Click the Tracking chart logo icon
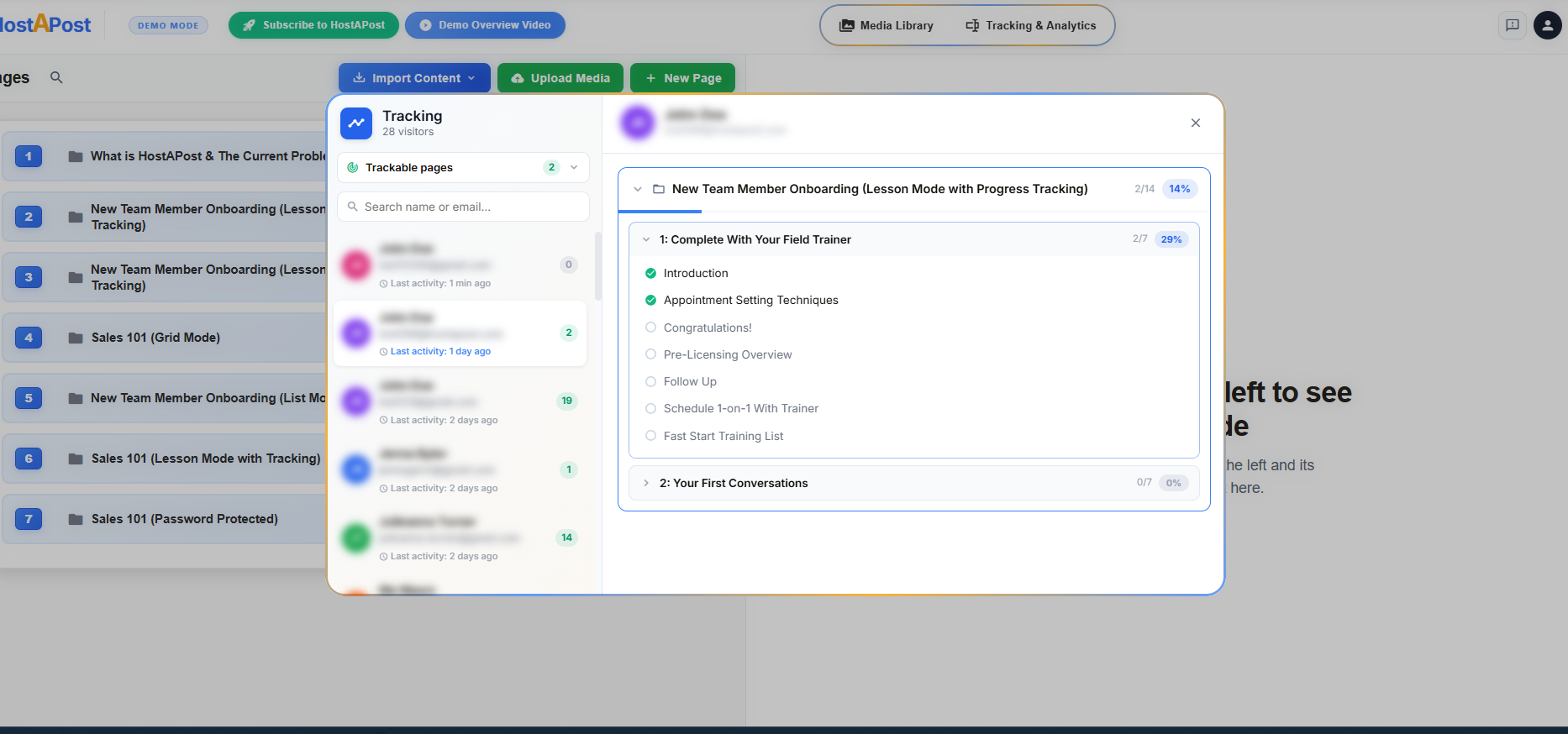 tap(356, 123)
